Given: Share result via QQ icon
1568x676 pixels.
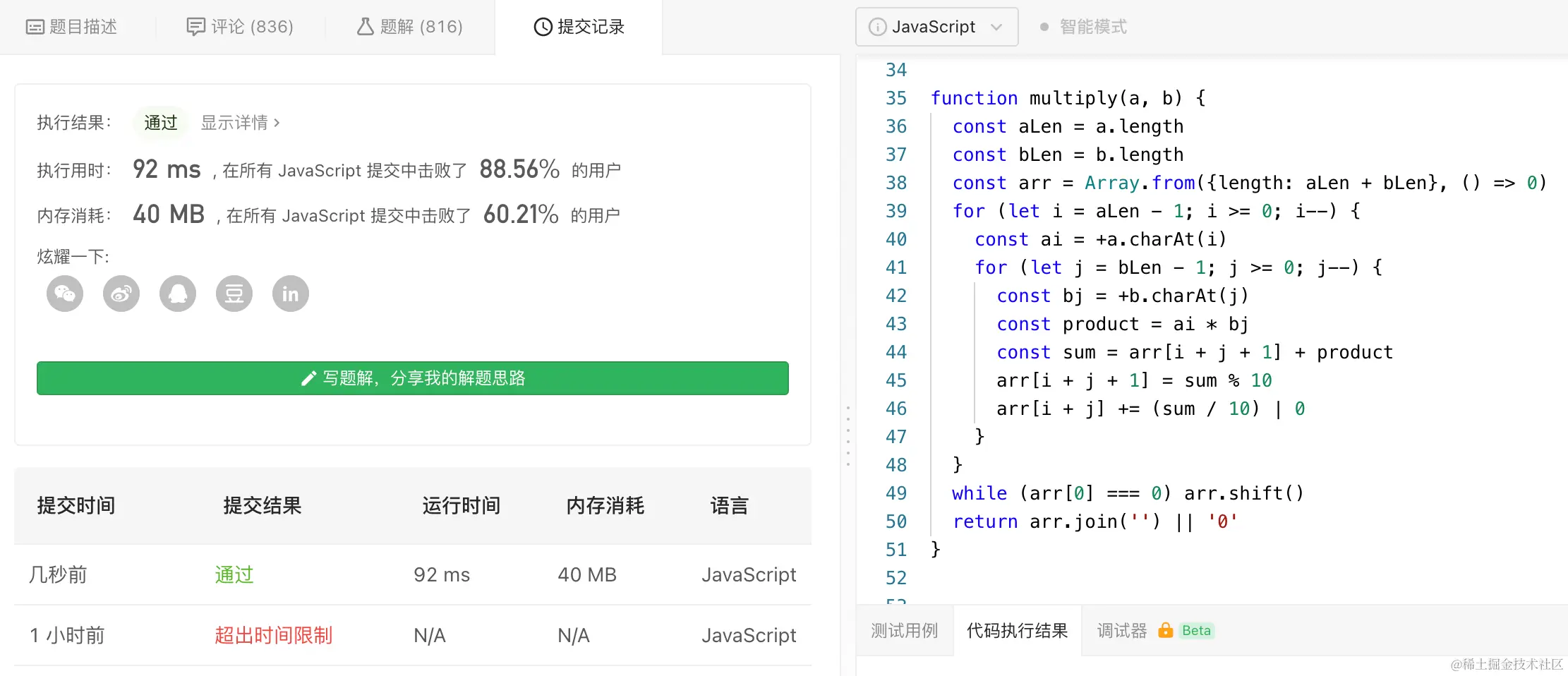Looking at the screenshot, I should point(178,294).
